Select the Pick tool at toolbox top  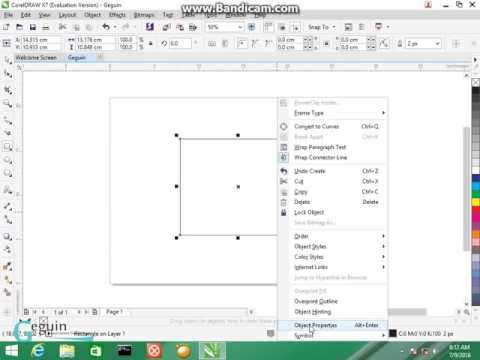pyautogui.click(x=7, y=60)
